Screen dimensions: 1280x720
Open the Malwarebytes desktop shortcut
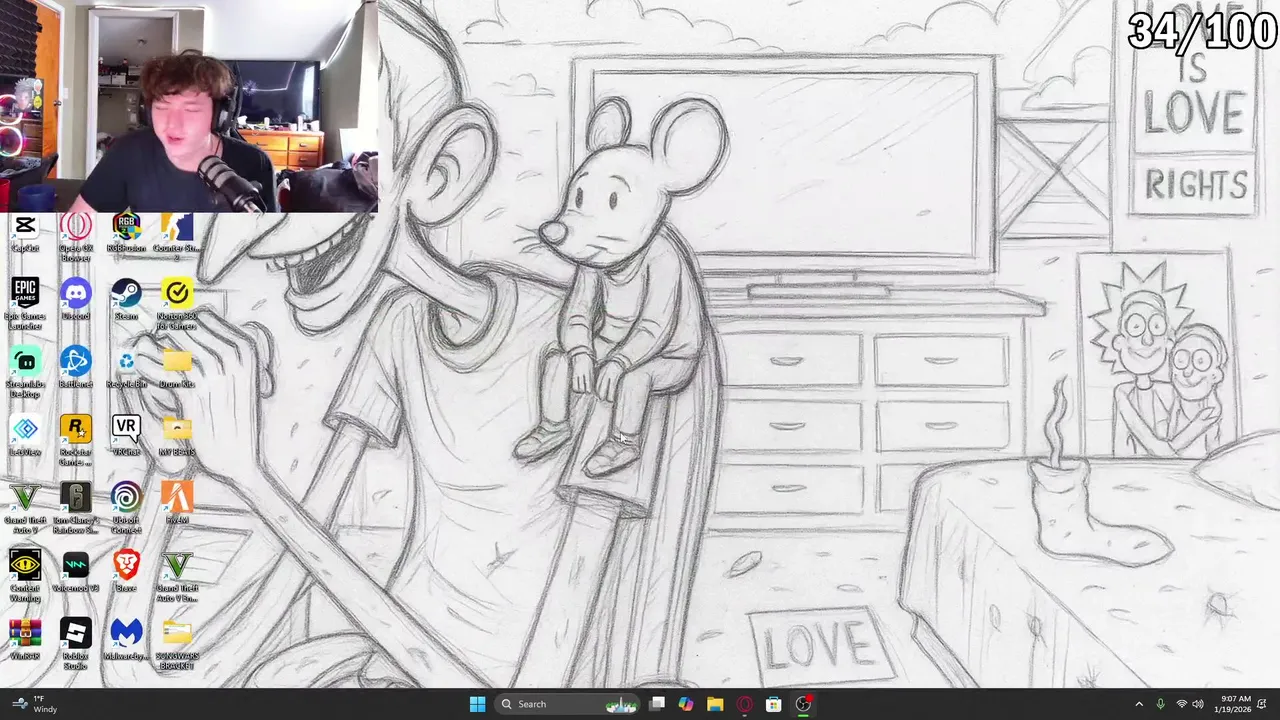126,640
